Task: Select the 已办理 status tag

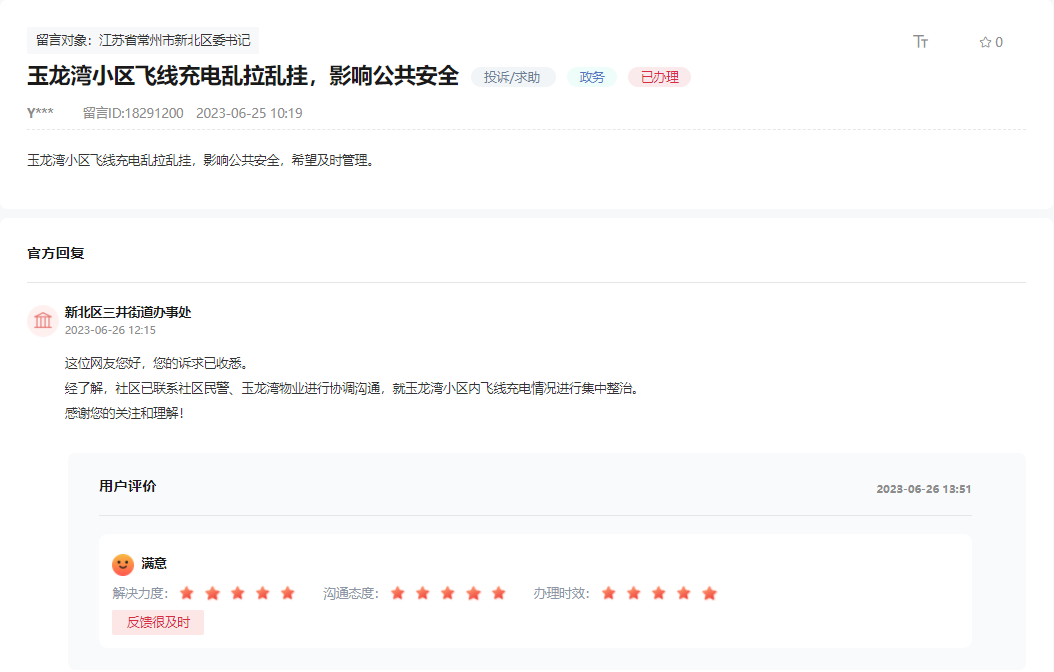Action: (658, 76)
